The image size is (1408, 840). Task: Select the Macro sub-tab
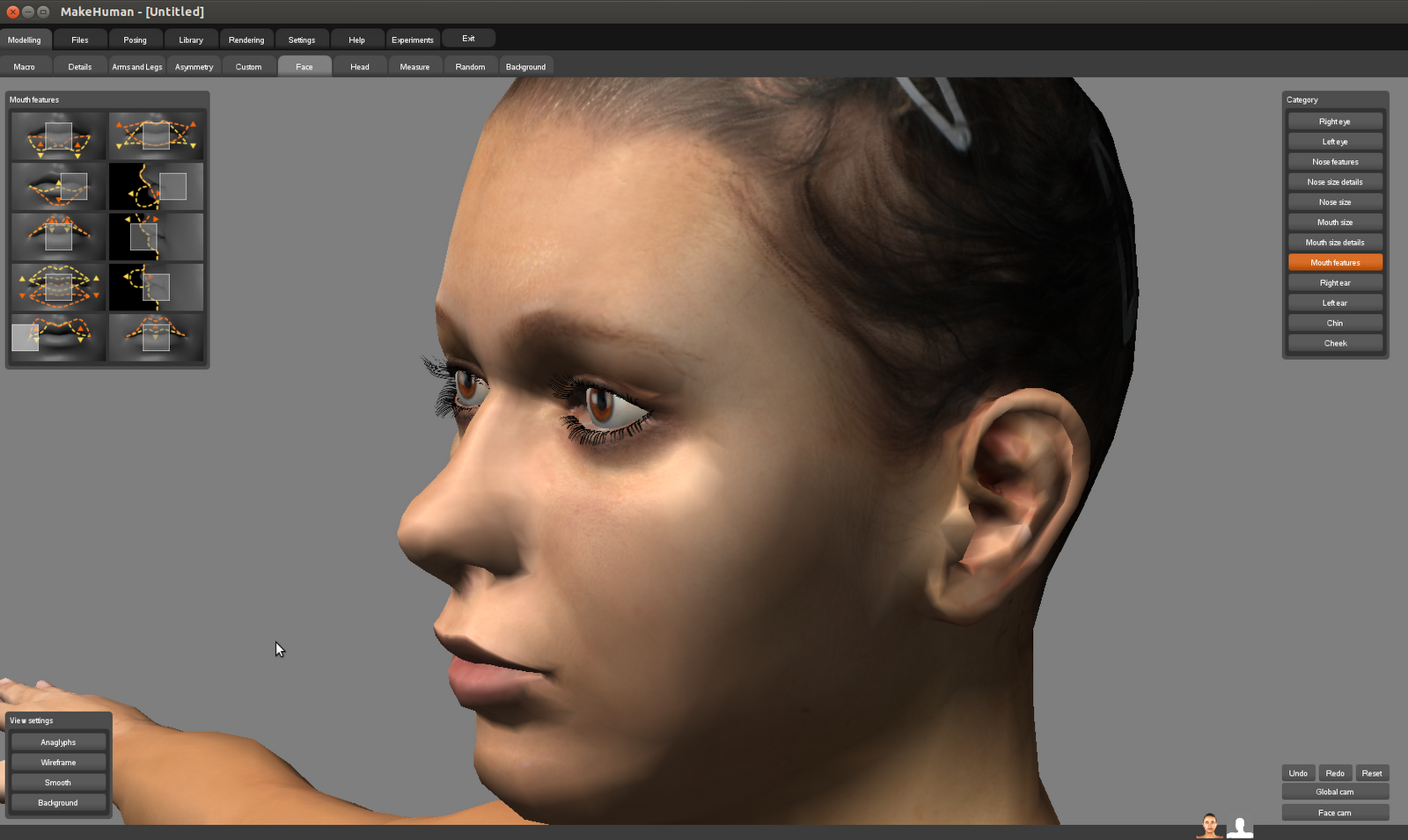pyautogui.click(x=25, y=67)
